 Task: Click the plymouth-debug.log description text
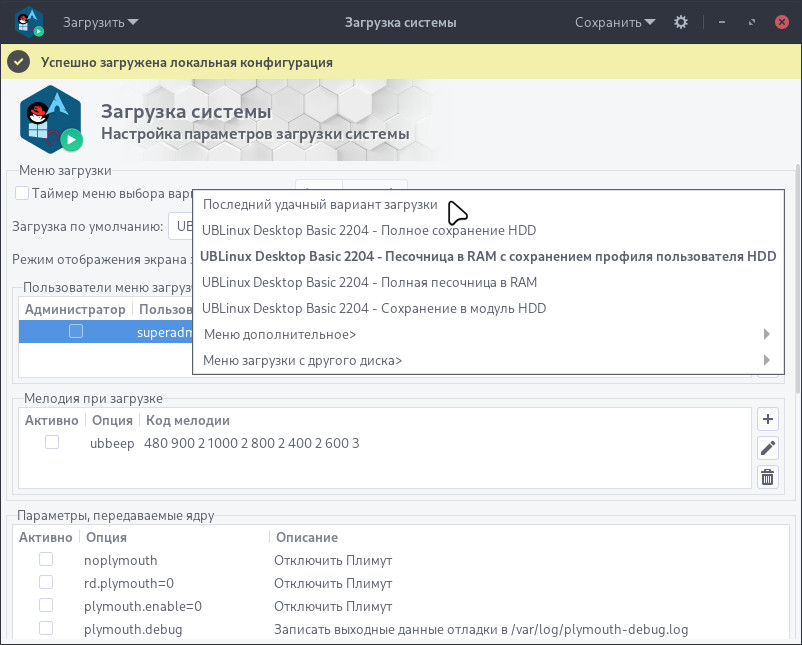coord(481,630)
